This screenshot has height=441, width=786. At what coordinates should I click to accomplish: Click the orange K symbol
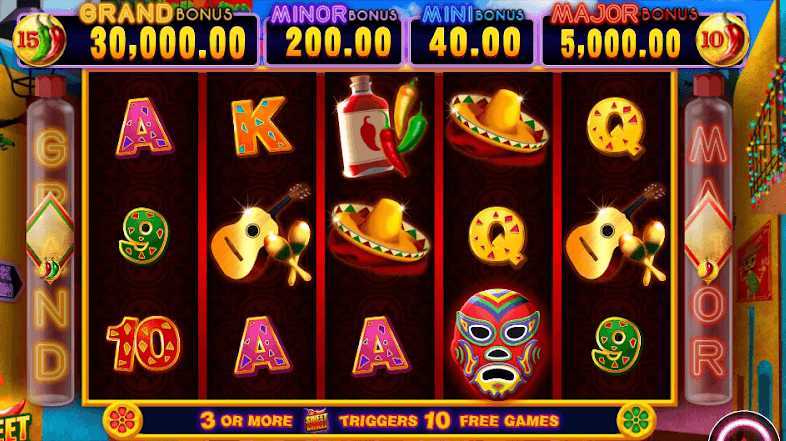(260, 126)
